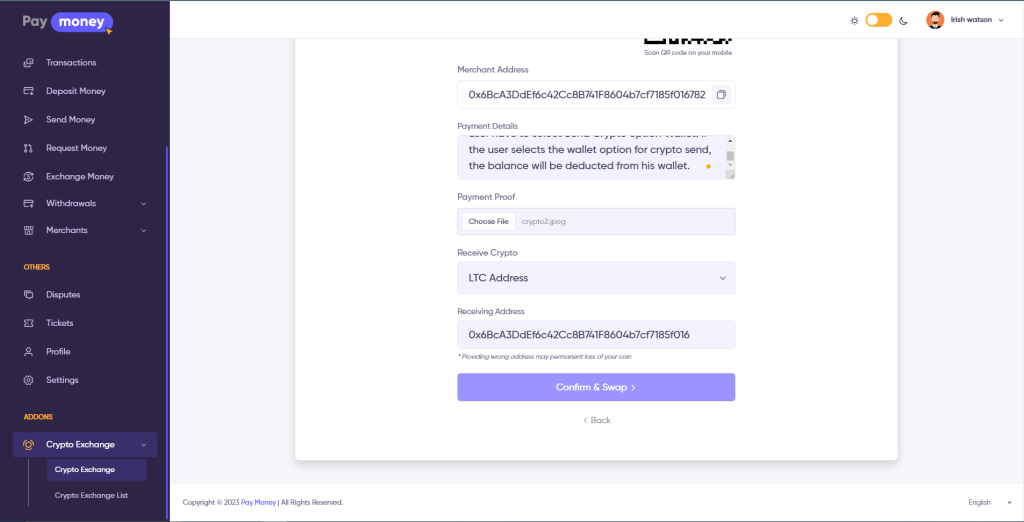Click the Receiving Address input field
1024x522 pixels.
[x=596, y=335]
